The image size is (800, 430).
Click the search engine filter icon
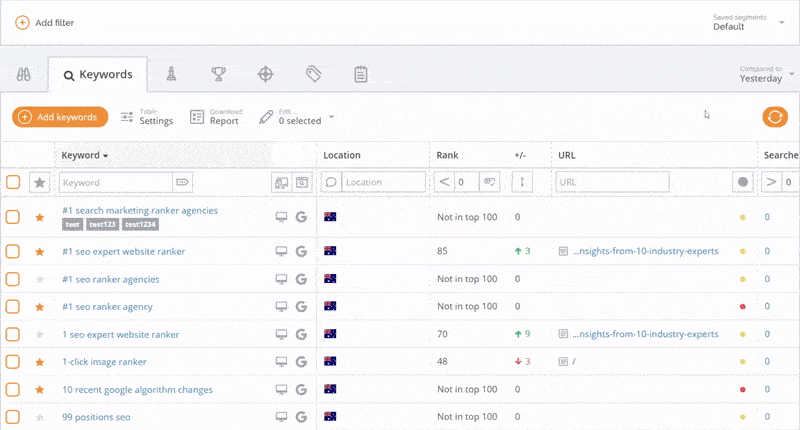point(302,182)
